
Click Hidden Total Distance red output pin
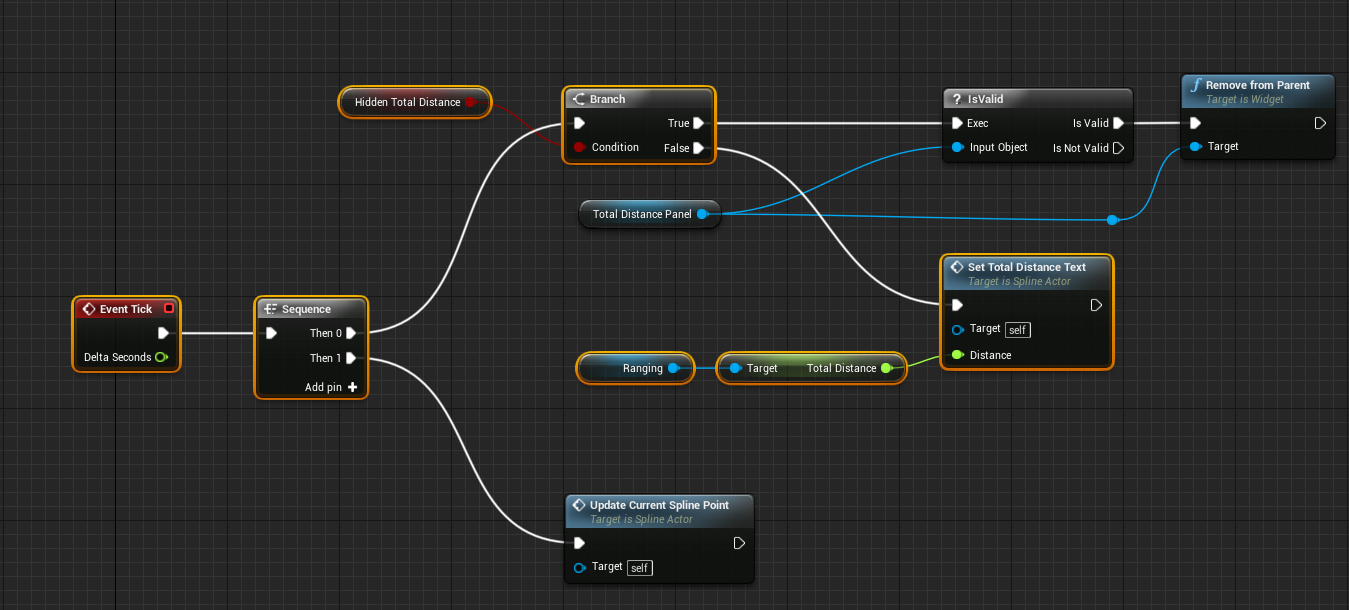point(470,102)
